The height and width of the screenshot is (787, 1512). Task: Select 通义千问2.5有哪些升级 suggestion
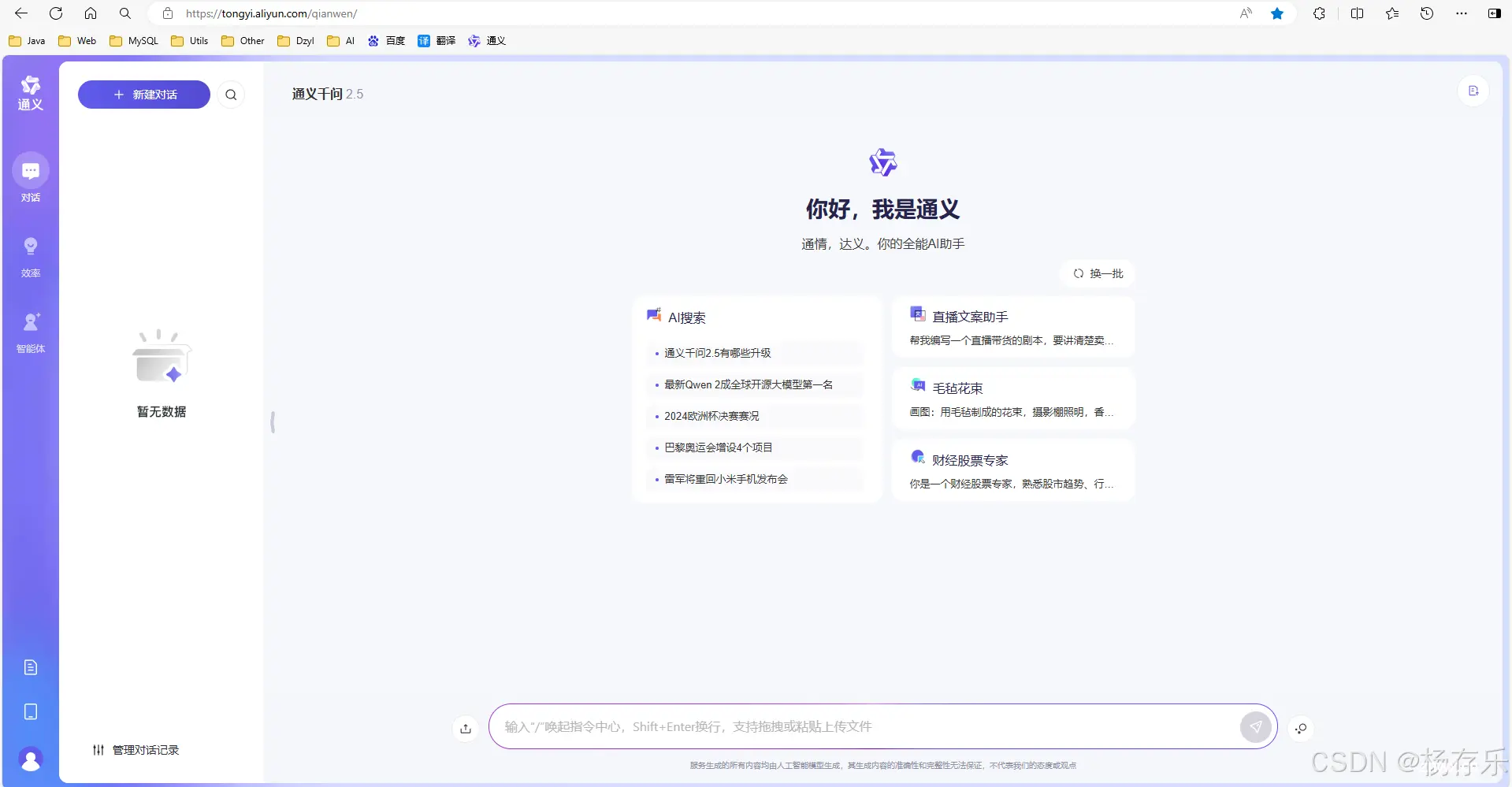[755, 353]
